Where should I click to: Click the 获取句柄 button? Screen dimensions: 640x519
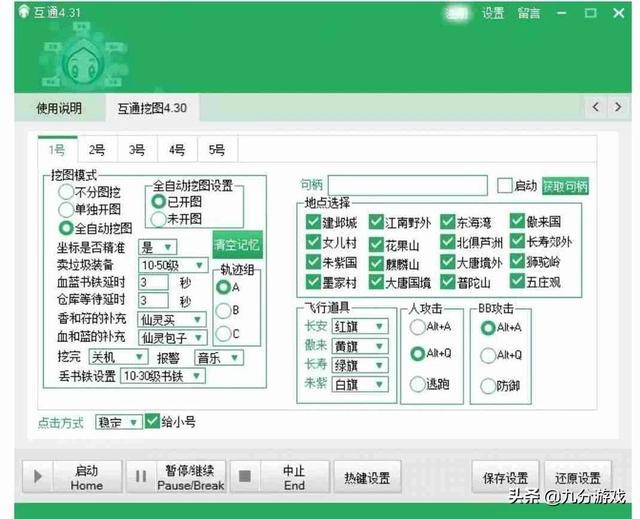click(565, 186)
